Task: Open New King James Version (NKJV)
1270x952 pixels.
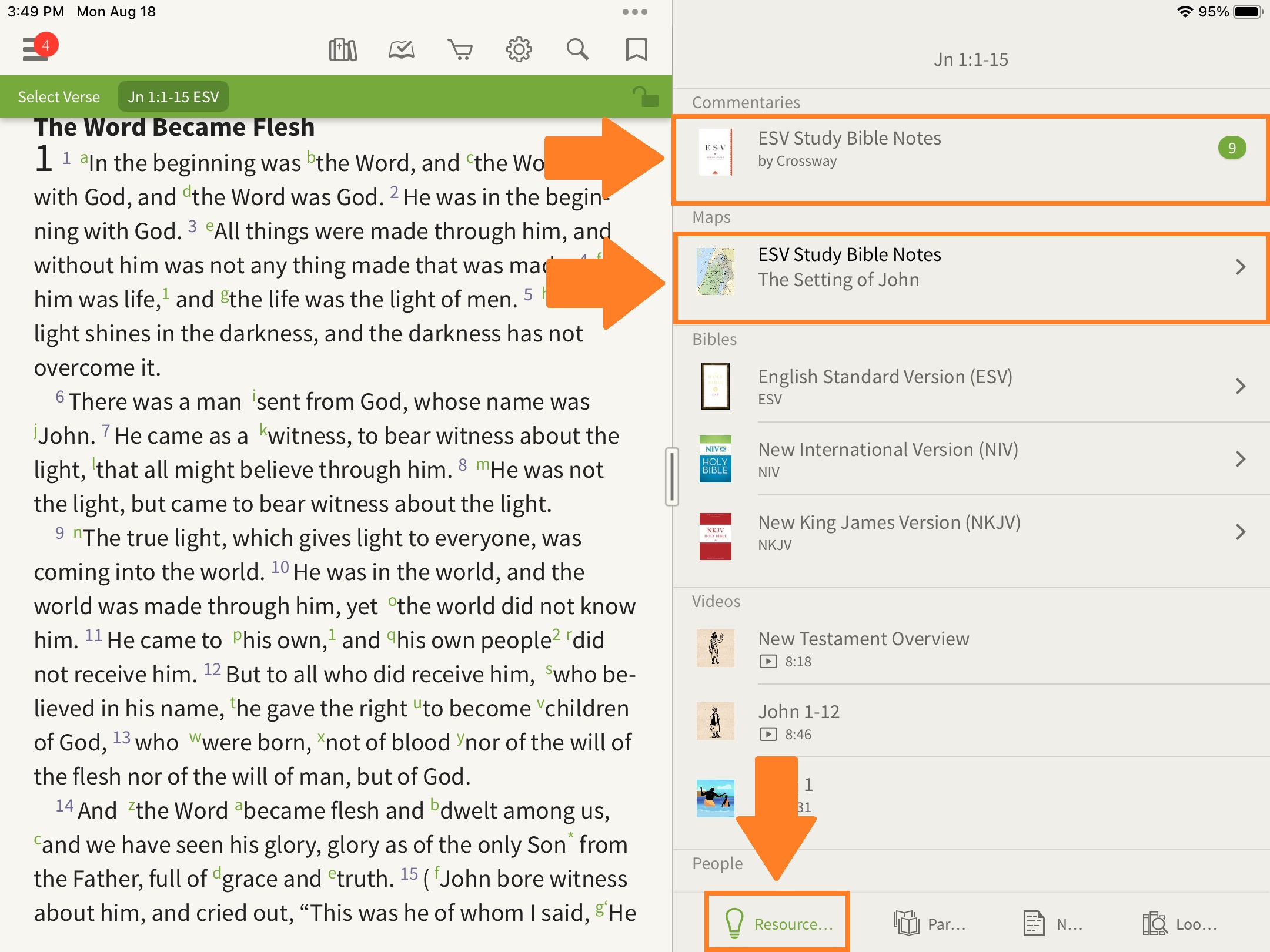Action: 970,532
